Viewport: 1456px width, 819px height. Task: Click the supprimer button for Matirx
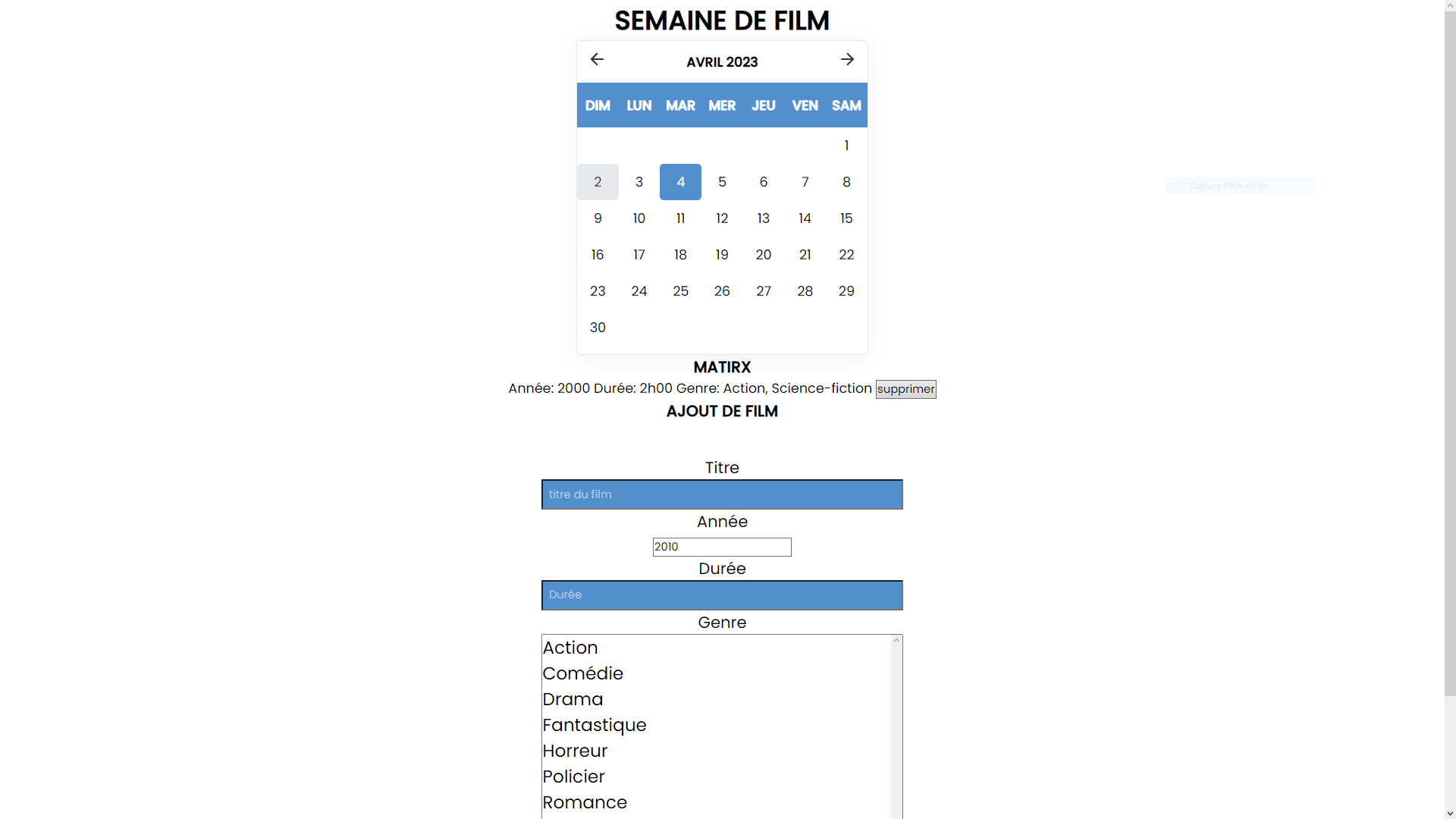(905, 389)
